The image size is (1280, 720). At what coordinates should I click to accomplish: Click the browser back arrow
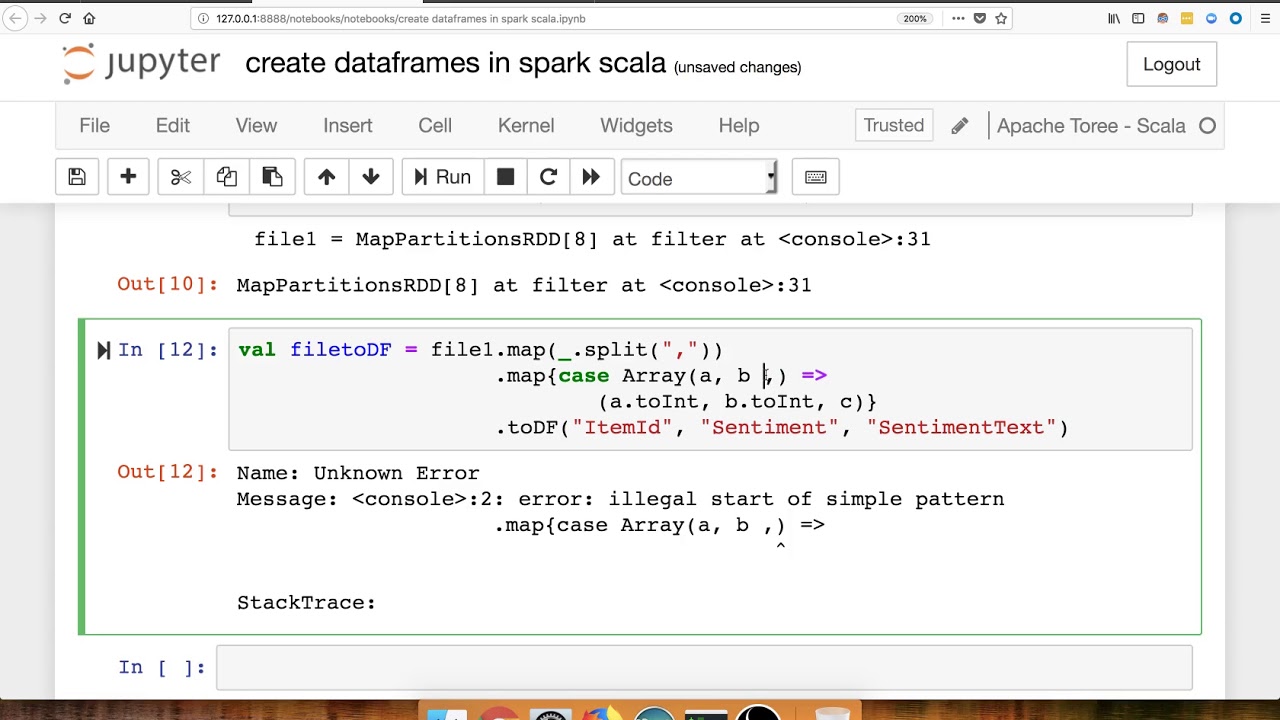click(16, 18)
